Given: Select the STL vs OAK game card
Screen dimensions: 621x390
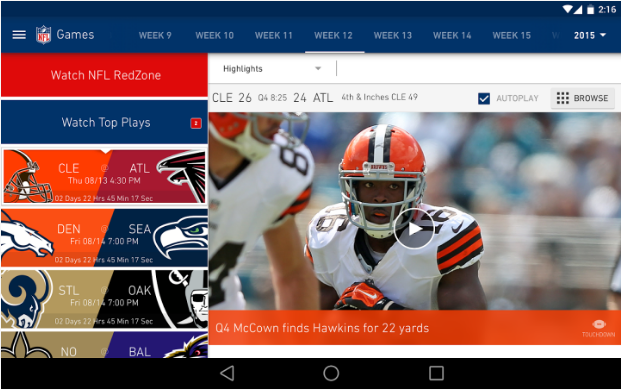Looking at the screenshot, I should pyautogui.click(x=105, y=299).
